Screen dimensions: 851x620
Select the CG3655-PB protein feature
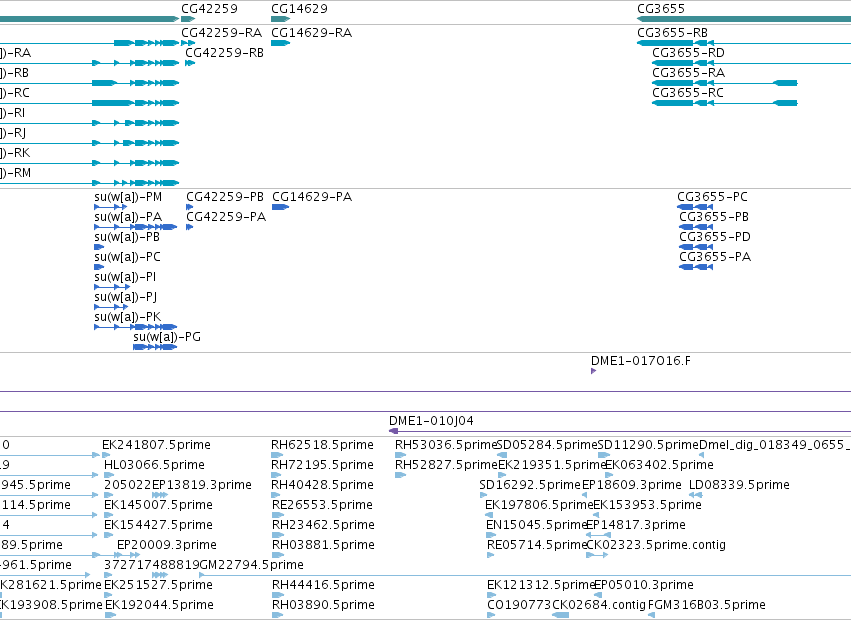coord(696,227)
